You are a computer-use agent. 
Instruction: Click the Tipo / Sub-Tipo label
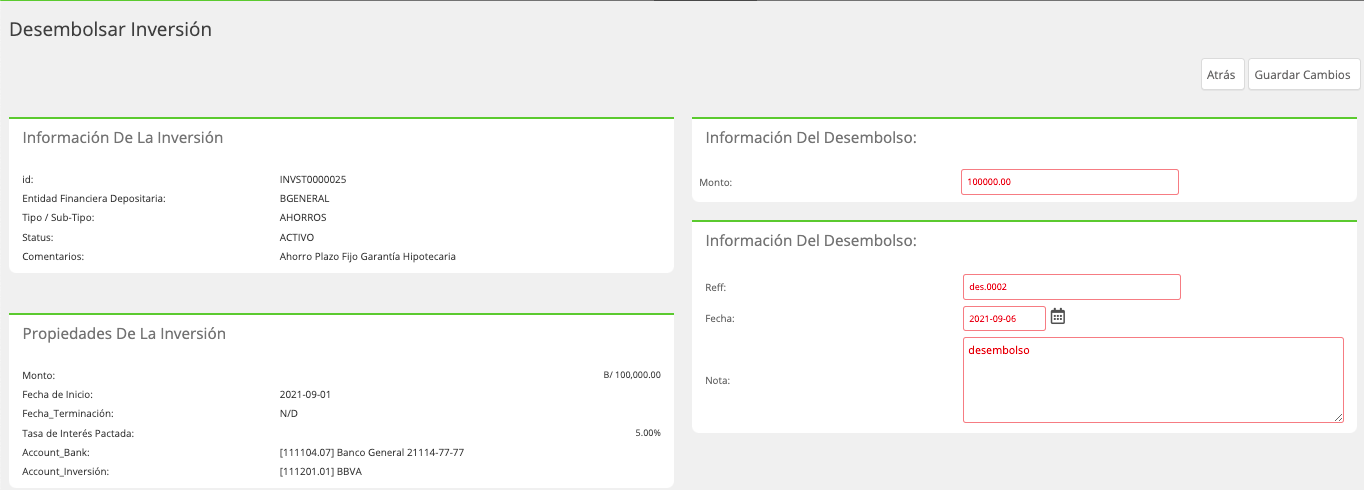tap(58, 218)
